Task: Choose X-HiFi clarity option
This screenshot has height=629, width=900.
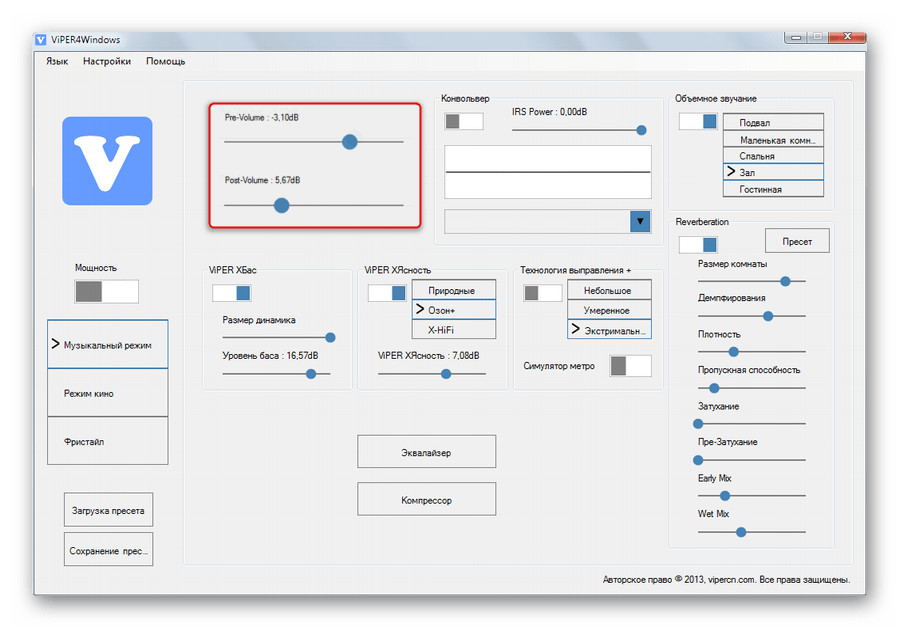Action: (x=454, y=329)
